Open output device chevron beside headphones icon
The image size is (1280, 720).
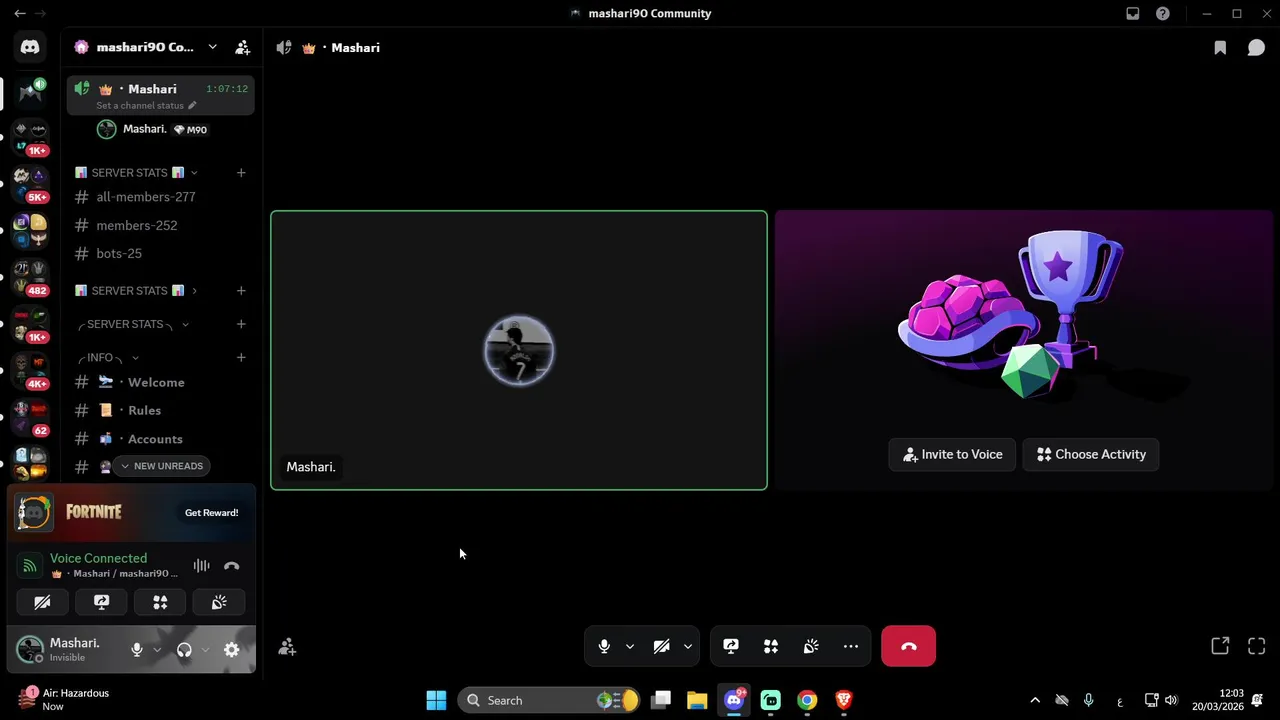pyautogui.click(x=205, y=650)
